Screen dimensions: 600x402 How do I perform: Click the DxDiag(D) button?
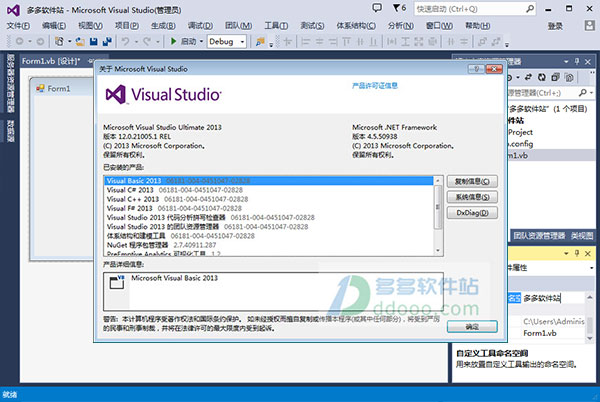point(472,213)
